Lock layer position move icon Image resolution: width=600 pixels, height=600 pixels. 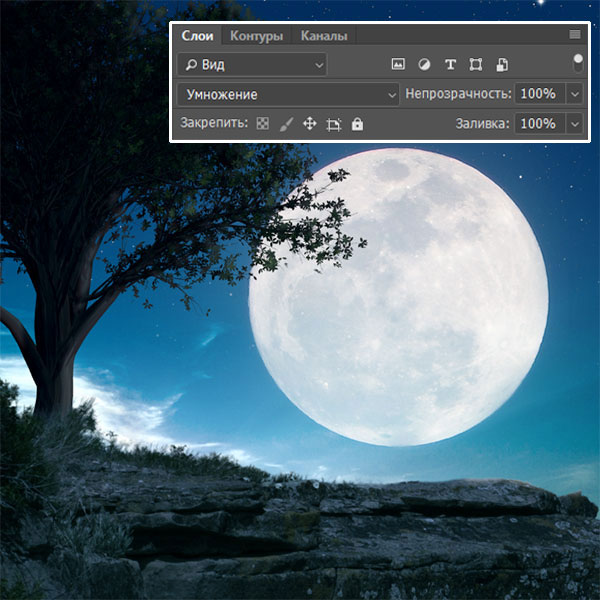tap(310, 124)
